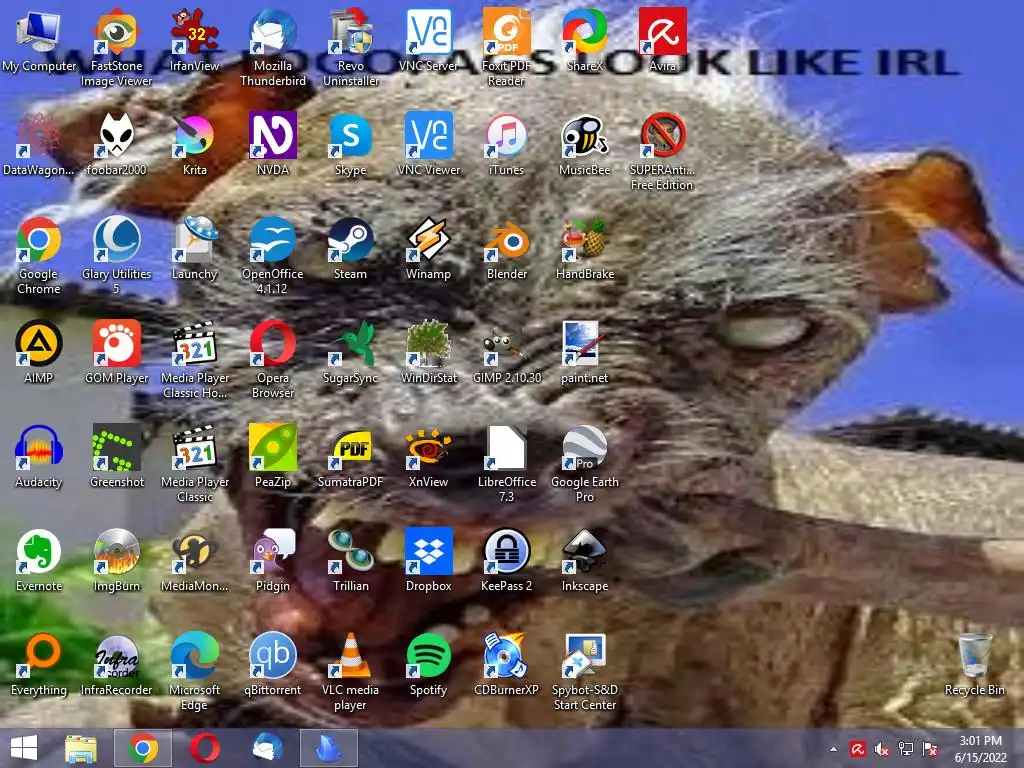The width and height of the screenshot is (1024, 768).
Task: Select the Steam desktop icon
Action: [351, 249]
